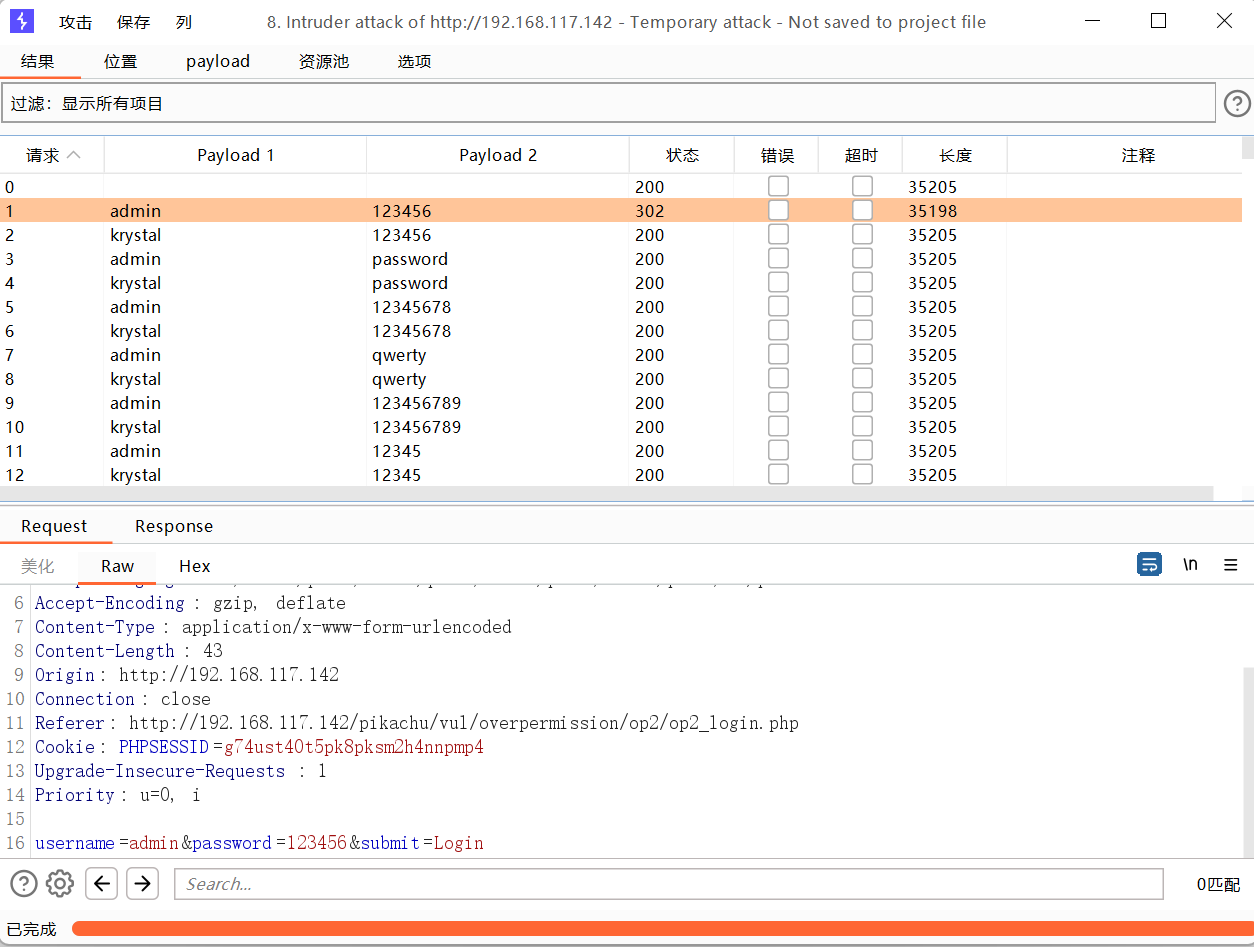
Task: Open the 列 menu
Action: click(183, 22)
